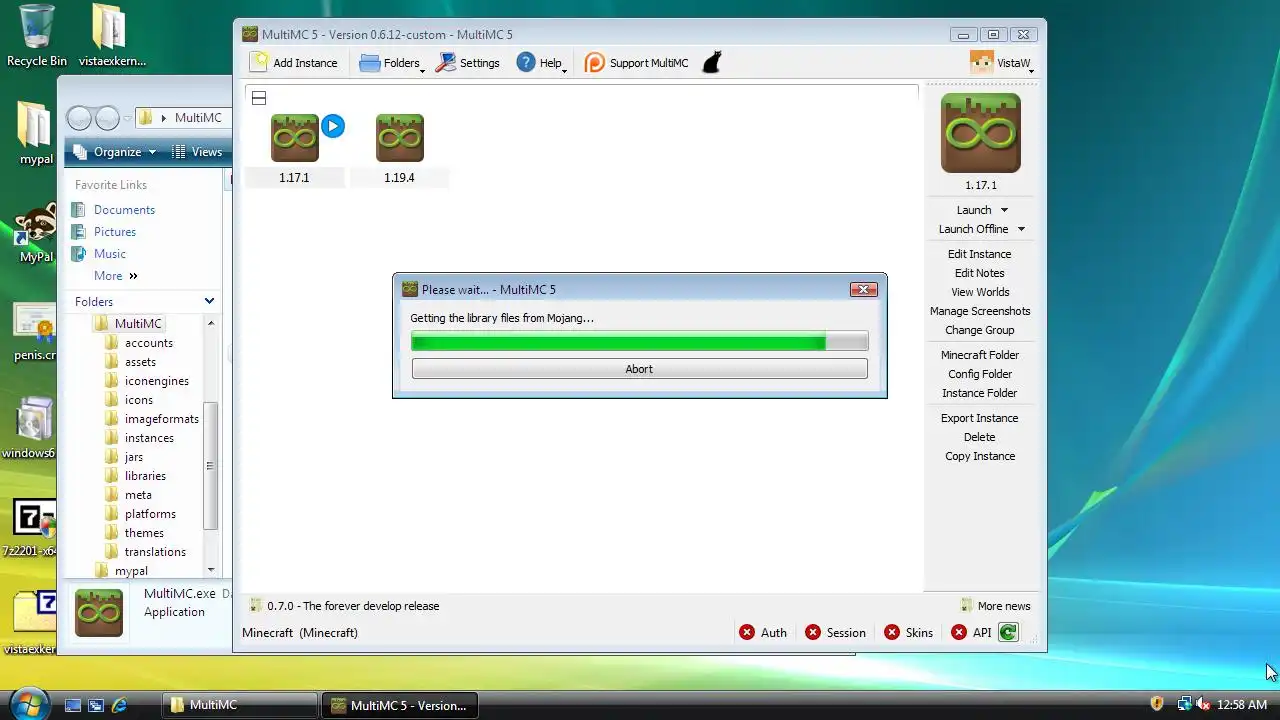Click the black cat icon
The image size is (1280, 720).
point(711,63)
